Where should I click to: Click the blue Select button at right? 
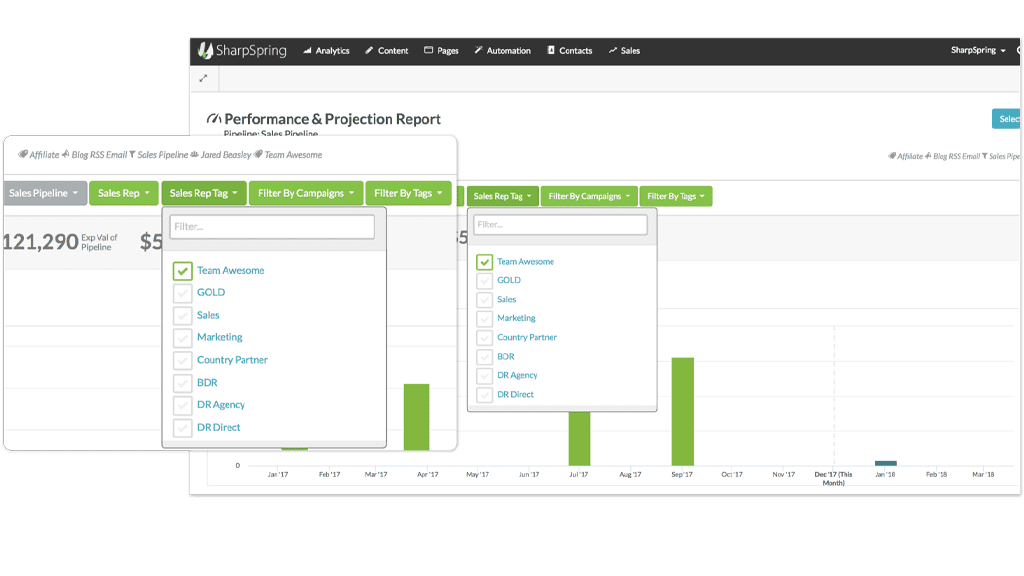1006,119
